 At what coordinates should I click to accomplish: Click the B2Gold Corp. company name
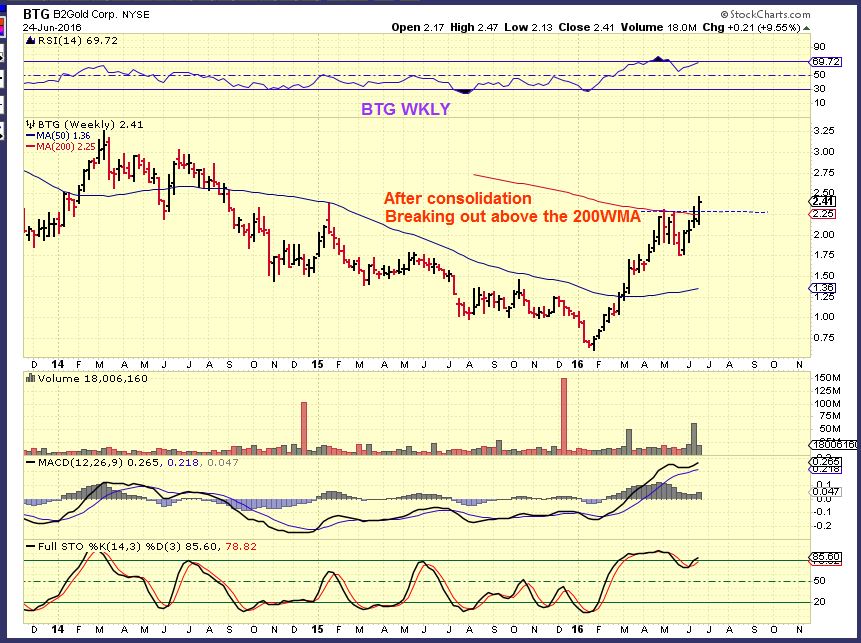point(86,14)
